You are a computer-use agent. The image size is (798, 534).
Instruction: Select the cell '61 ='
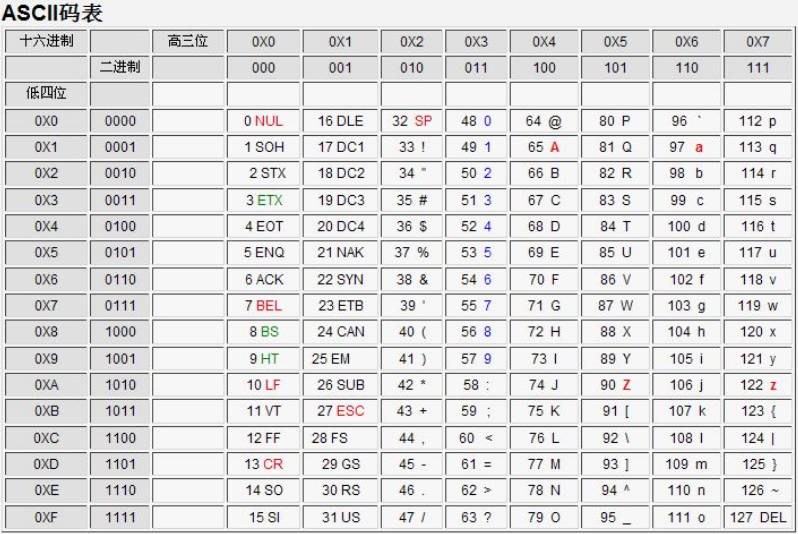point(476,464)
